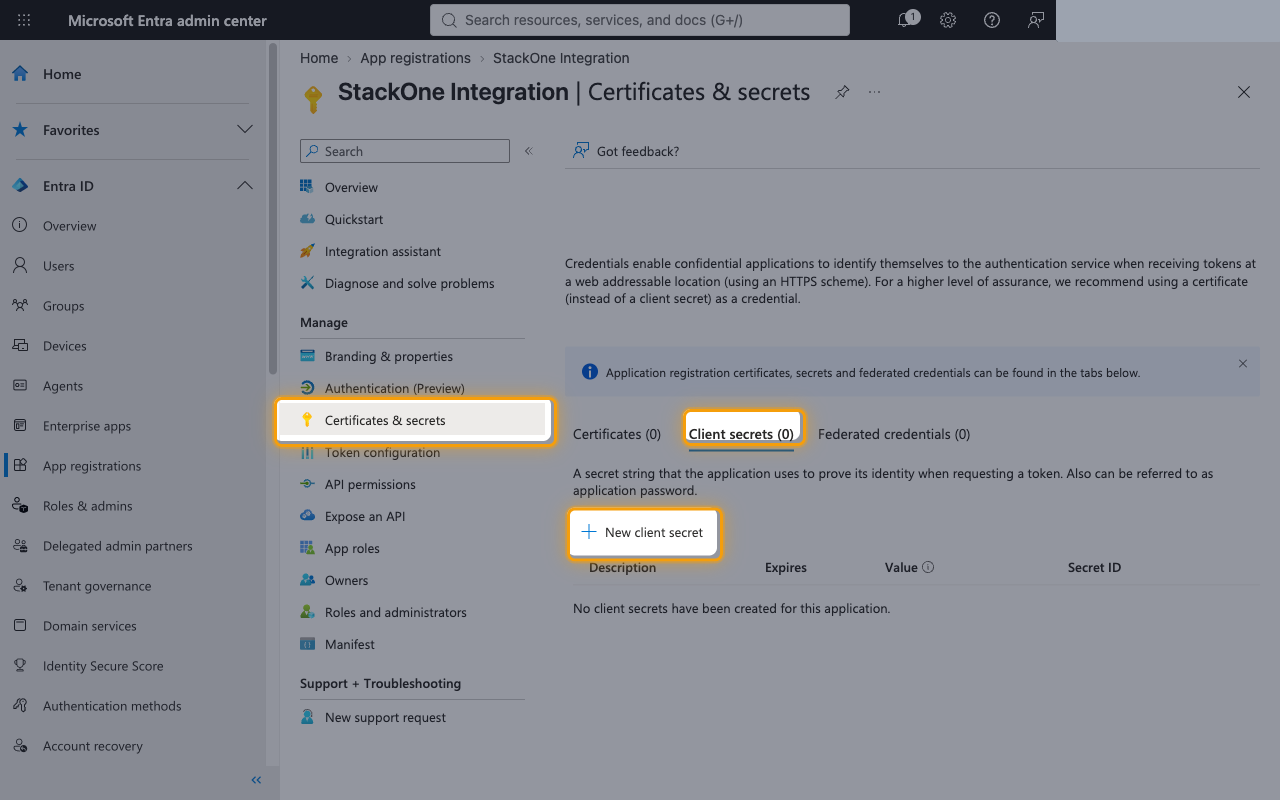This screenshot has height=800, width=1280.
Task: Click the resource menu Search field
Action: [405, 151]
